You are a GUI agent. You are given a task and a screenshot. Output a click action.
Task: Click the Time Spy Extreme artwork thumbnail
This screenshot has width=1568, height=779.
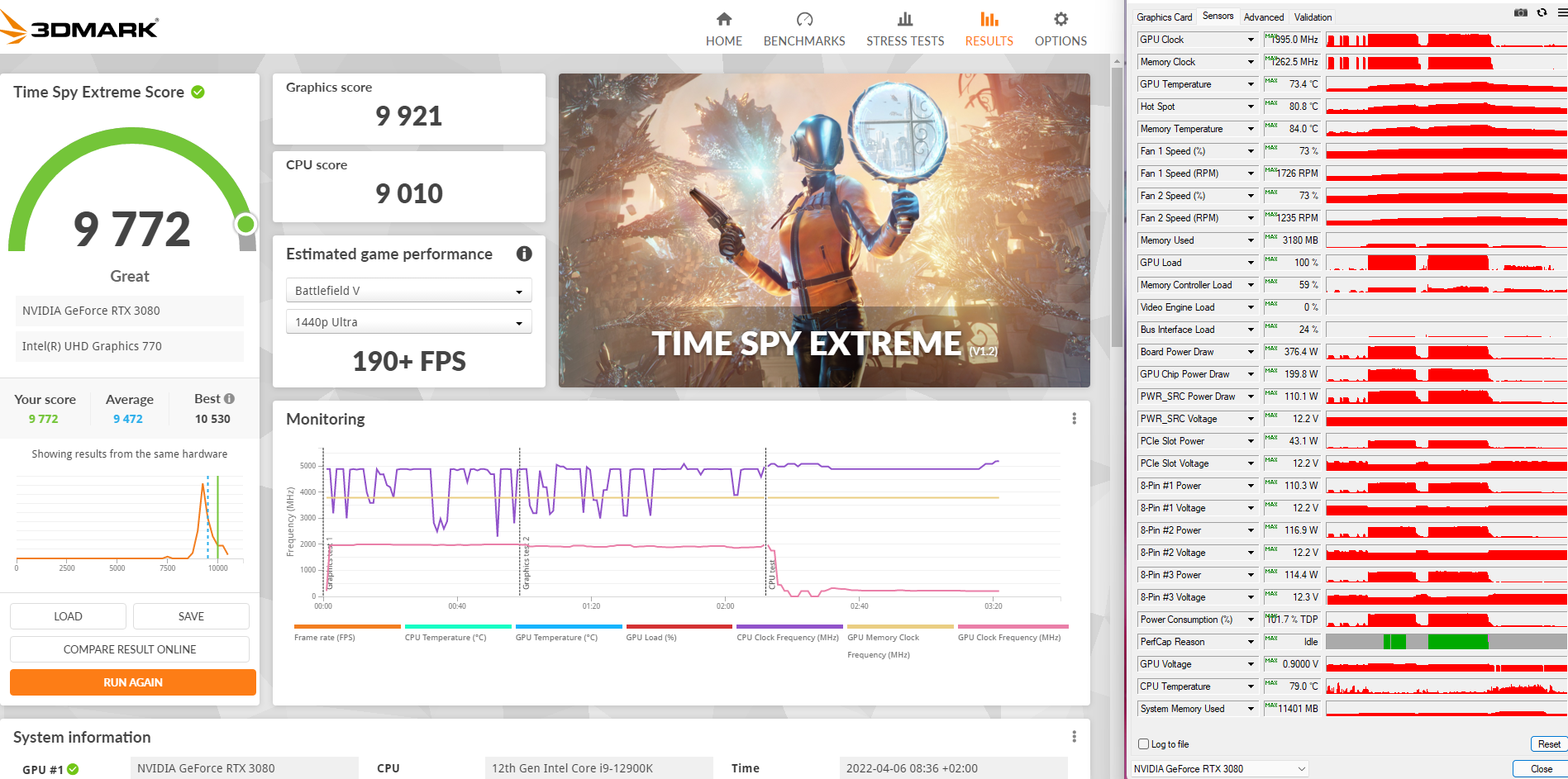824,230
